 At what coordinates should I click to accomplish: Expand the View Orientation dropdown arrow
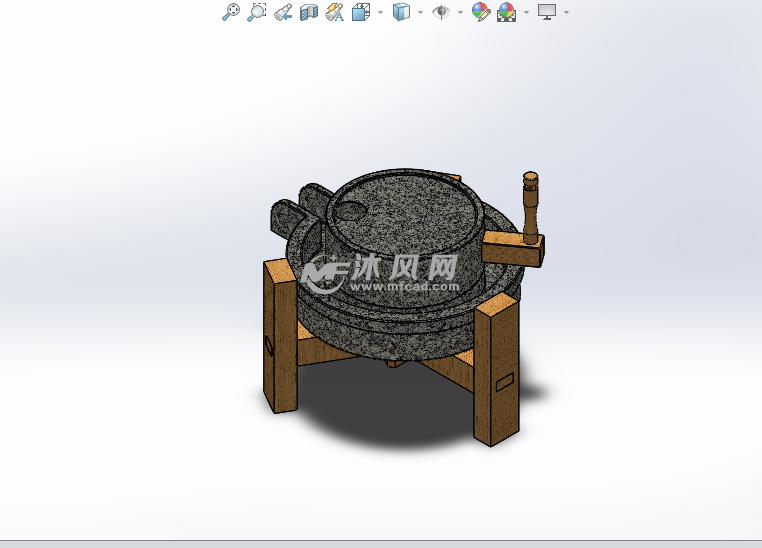(x=380, y=13)
